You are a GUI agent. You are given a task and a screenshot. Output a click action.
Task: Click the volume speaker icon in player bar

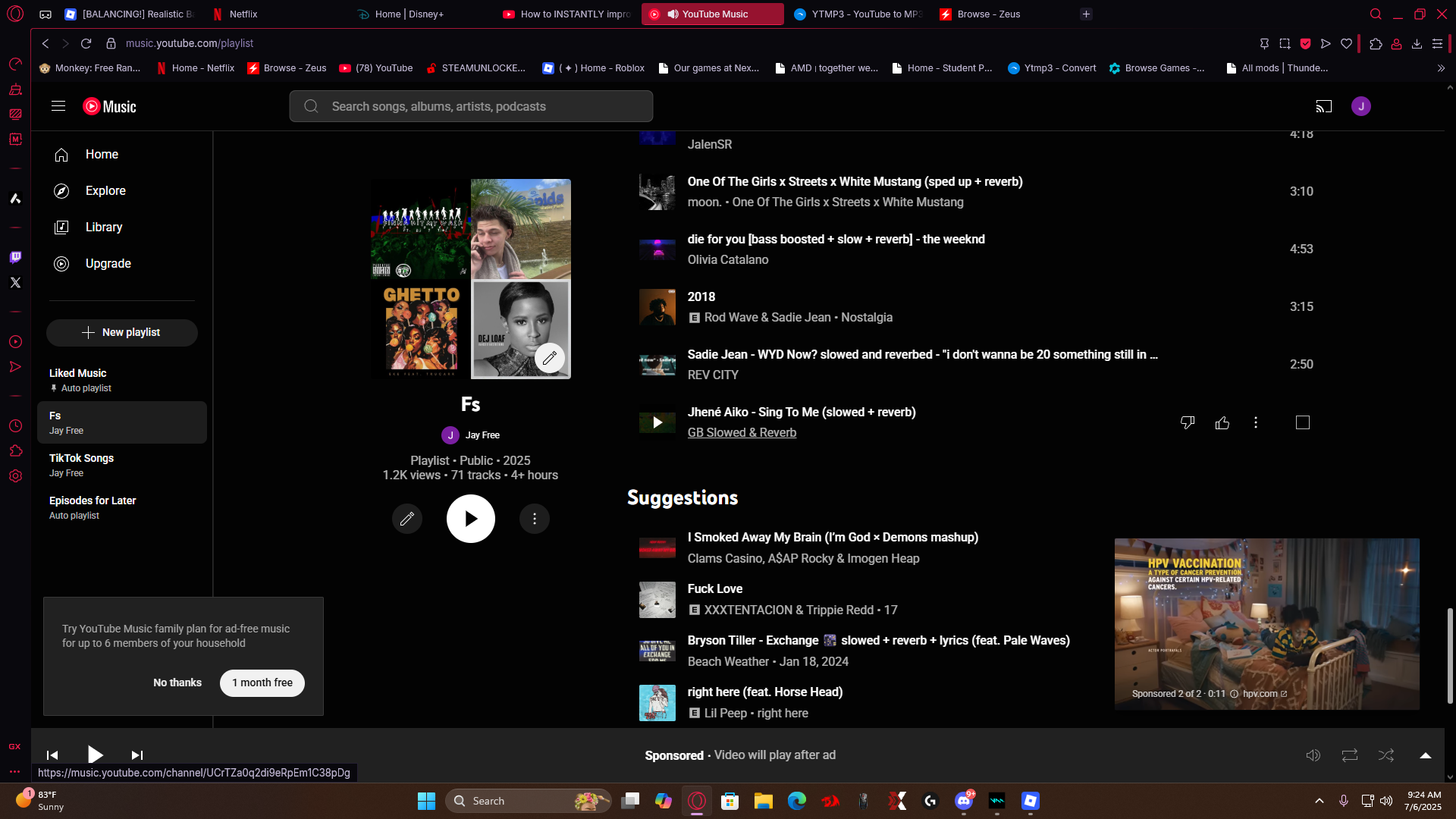(x=1313, y=755)
